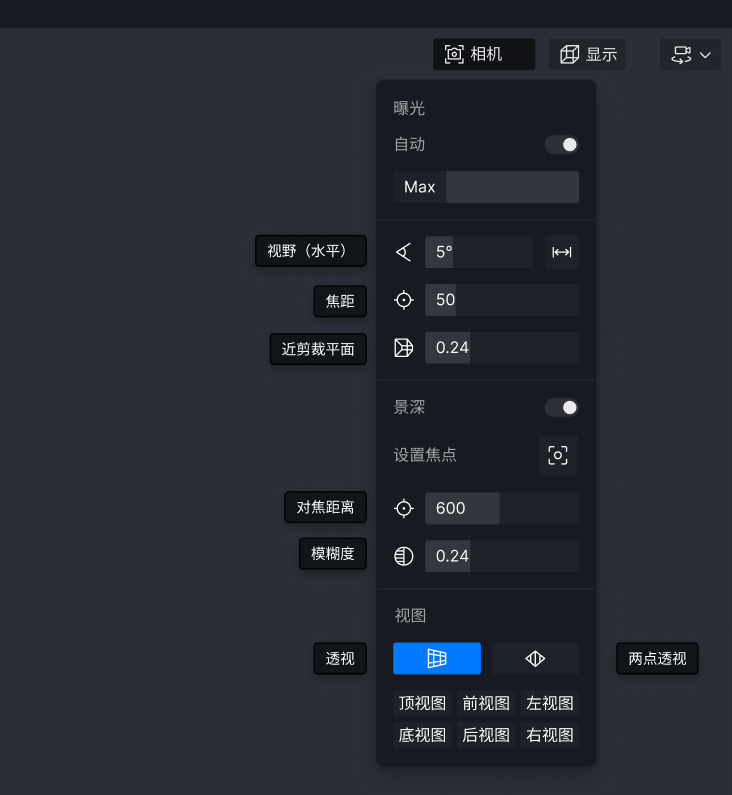Viewport: 732px width, 795px height.
Task: Click the Max exposure slider bar
Action: (486, 187)
